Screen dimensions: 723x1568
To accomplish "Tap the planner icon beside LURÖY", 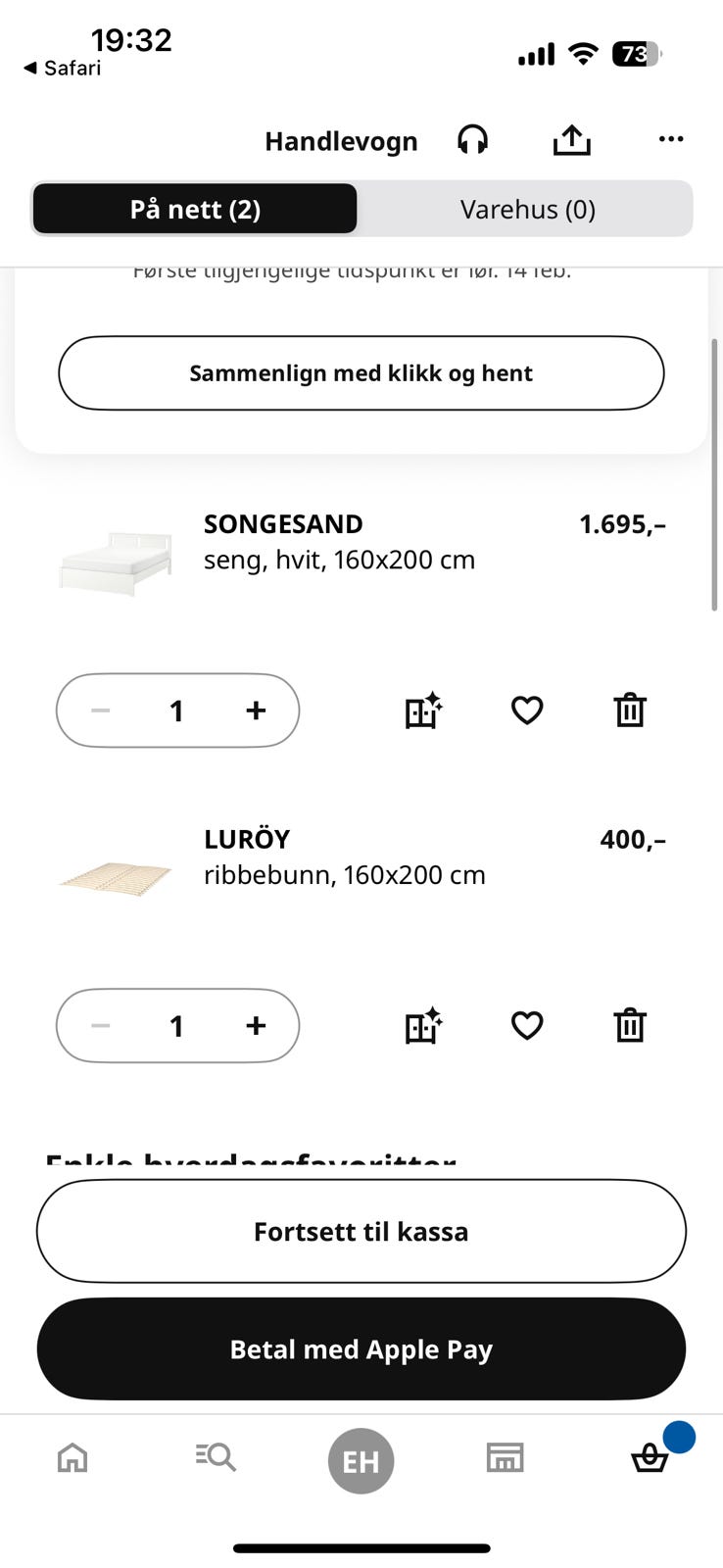I will coord(423,1025).
